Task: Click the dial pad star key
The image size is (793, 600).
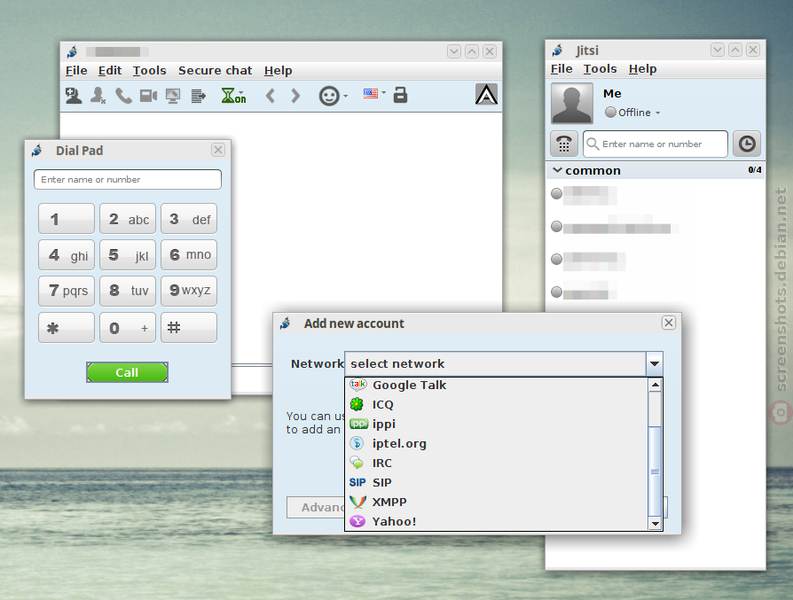Action: tap(66, 328)
